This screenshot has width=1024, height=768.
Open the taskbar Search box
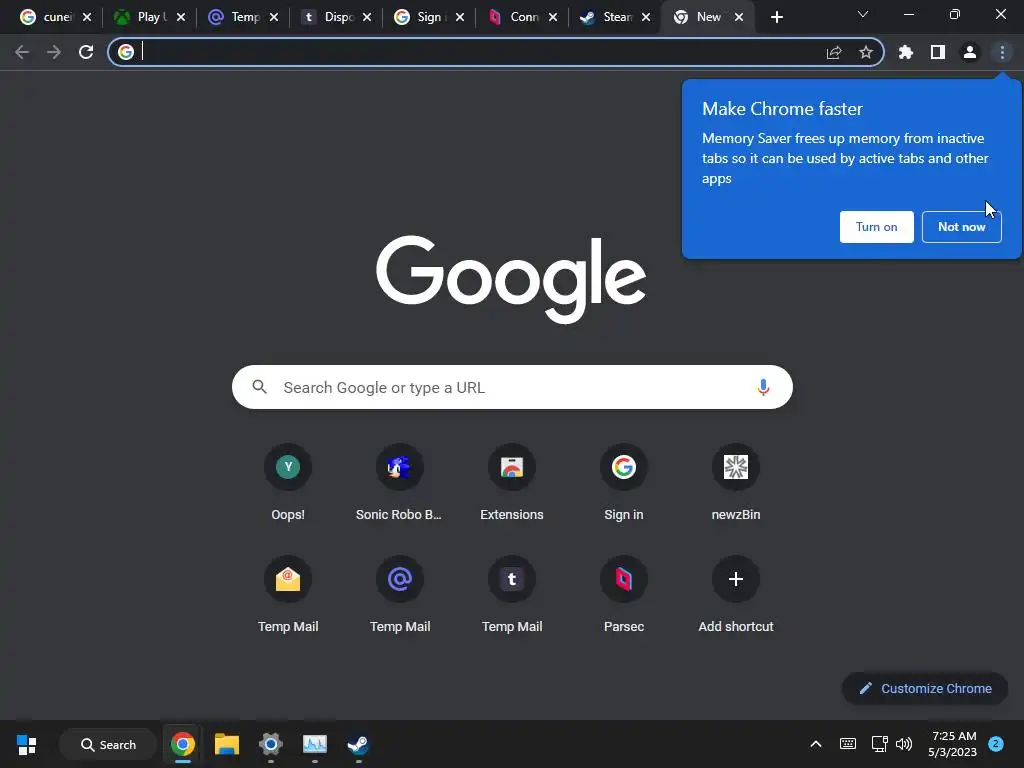point(108,744)
